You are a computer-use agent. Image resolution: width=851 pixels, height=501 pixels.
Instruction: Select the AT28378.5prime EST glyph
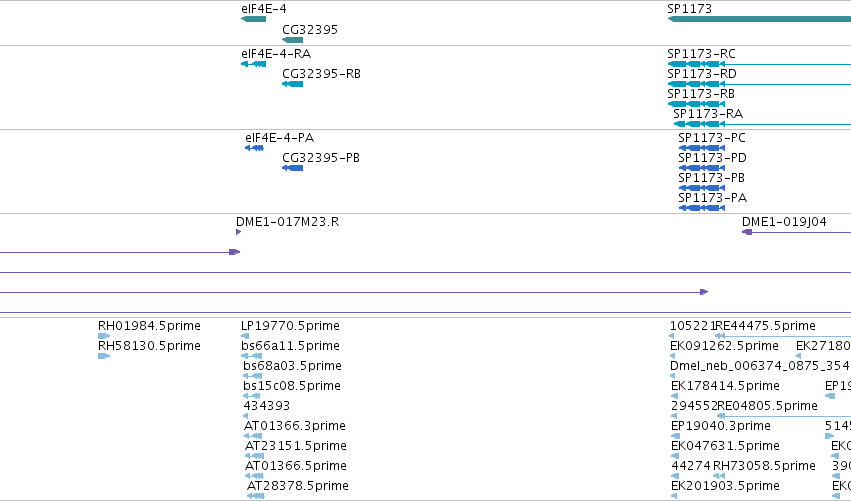[256, 496]
